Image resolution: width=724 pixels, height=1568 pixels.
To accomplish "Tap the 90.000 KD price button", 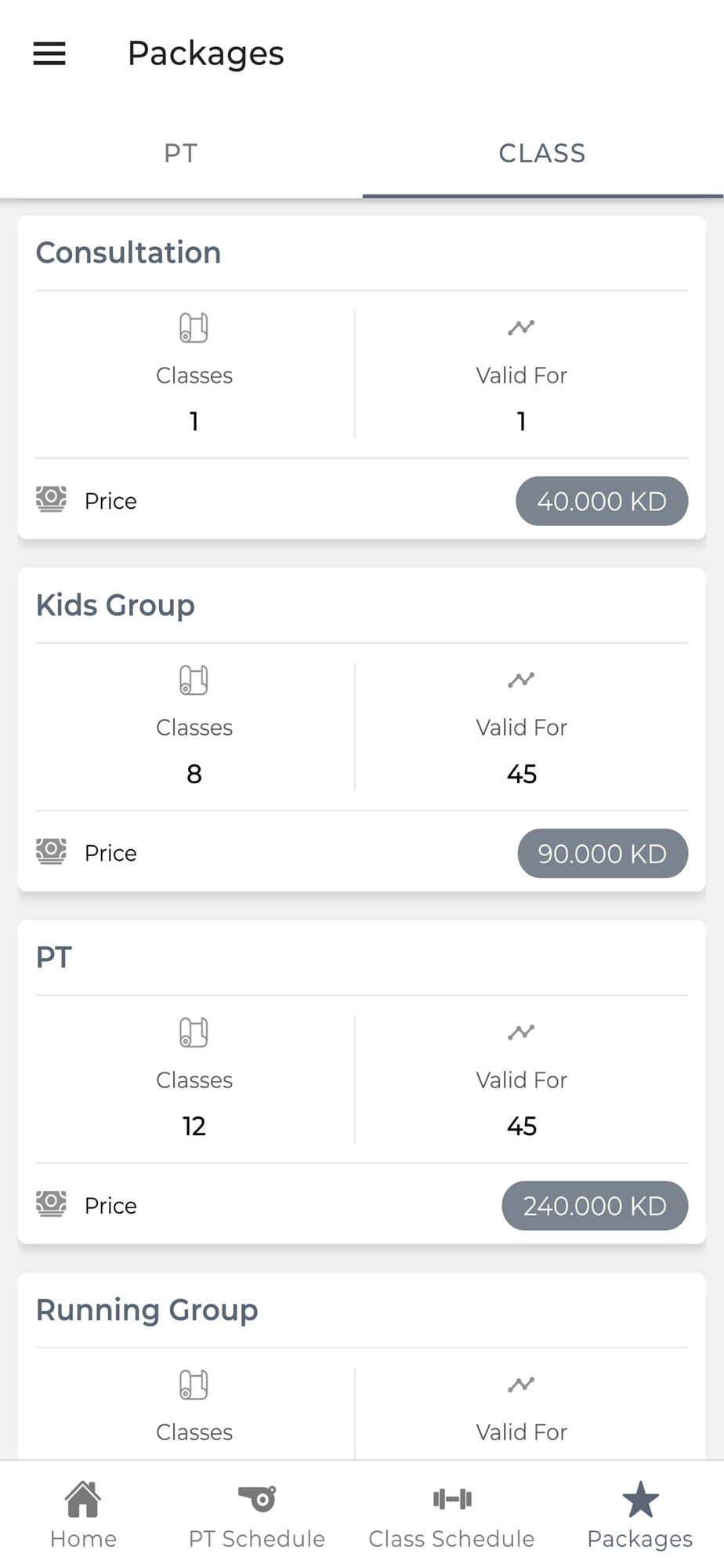I will (603, 853).
